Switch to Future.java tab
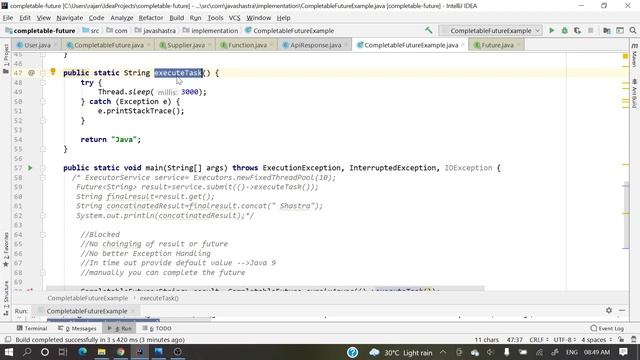This screenshot has width=640, height=360. (x=497, y=45)
